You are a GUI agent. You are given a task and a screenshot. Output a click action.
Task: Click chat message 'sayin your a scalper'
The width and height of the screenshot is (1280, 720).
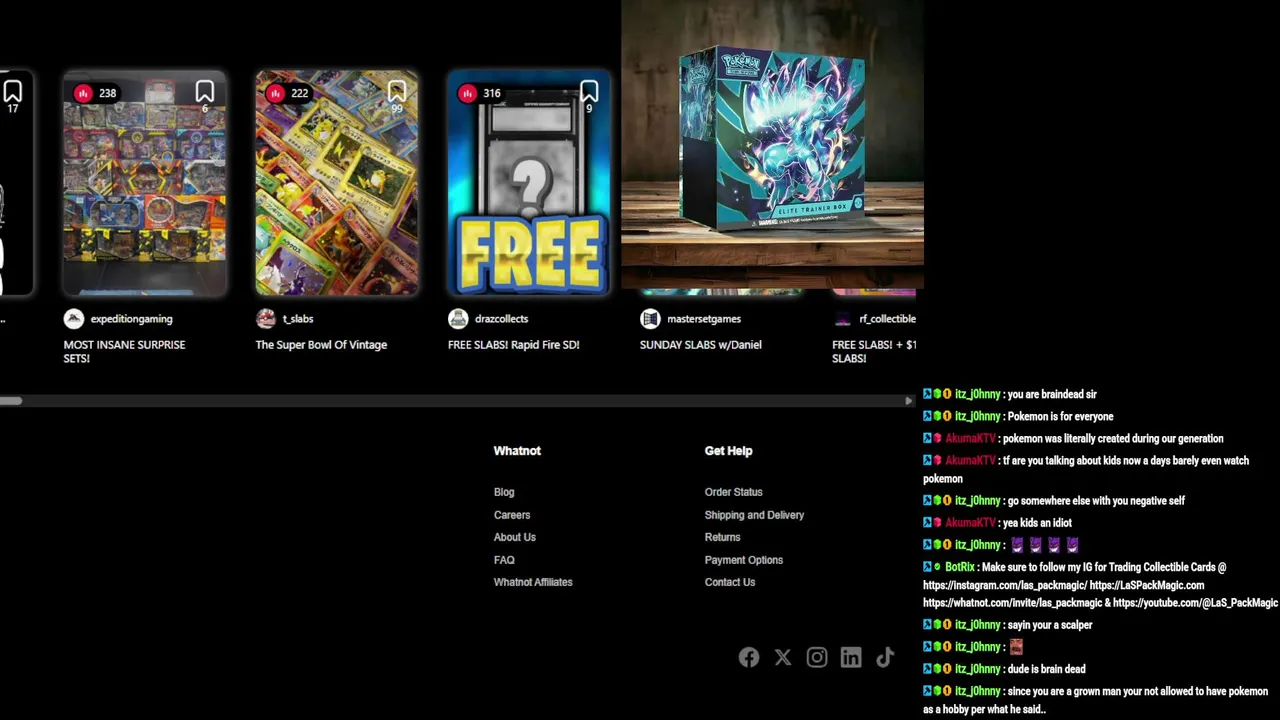[x=1050, y=625]
